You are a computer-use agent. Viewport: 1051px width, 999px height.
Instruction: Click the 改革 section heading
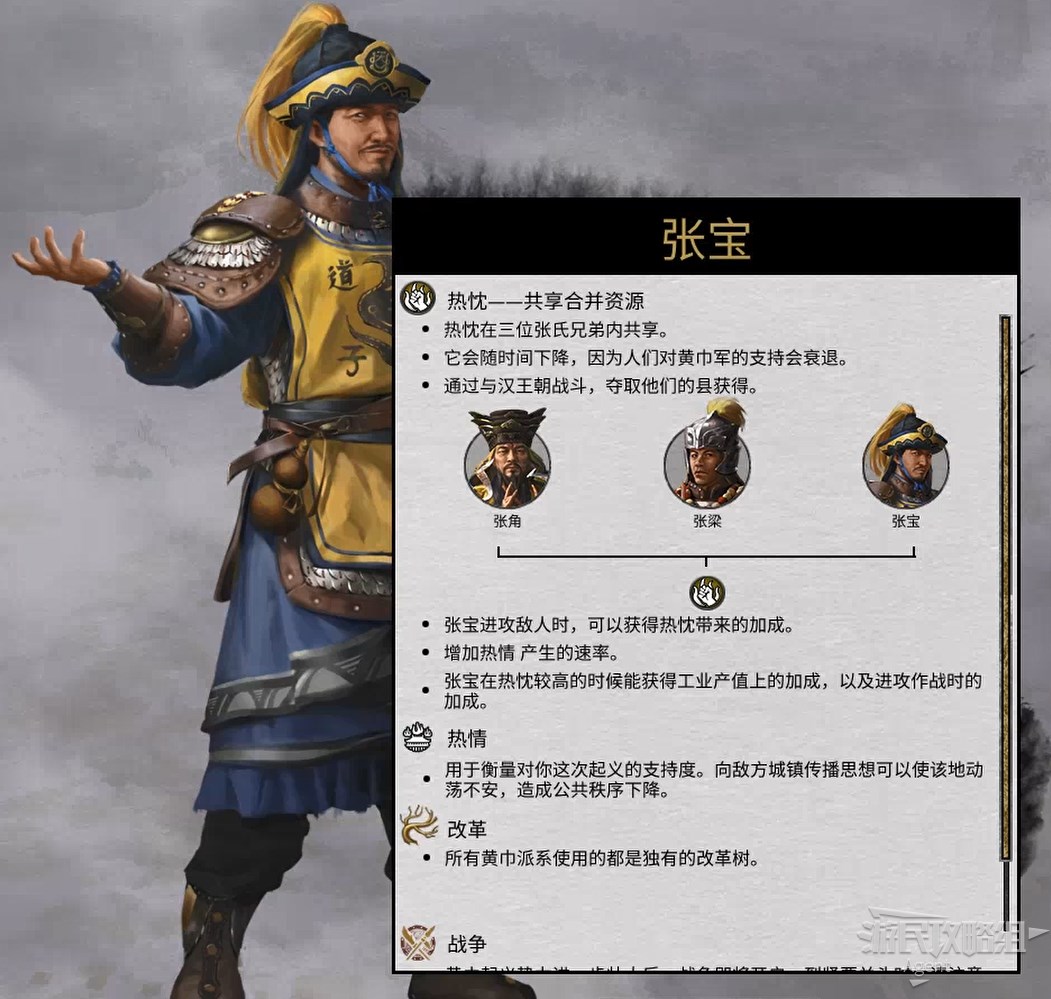467,829
